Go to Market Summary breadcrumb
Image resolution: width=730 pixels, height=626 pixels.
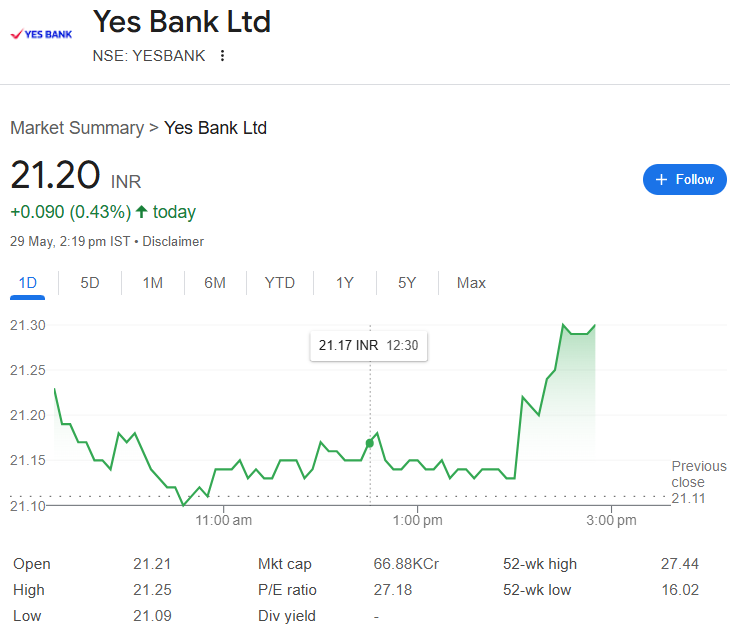click(x=77, y=128)
